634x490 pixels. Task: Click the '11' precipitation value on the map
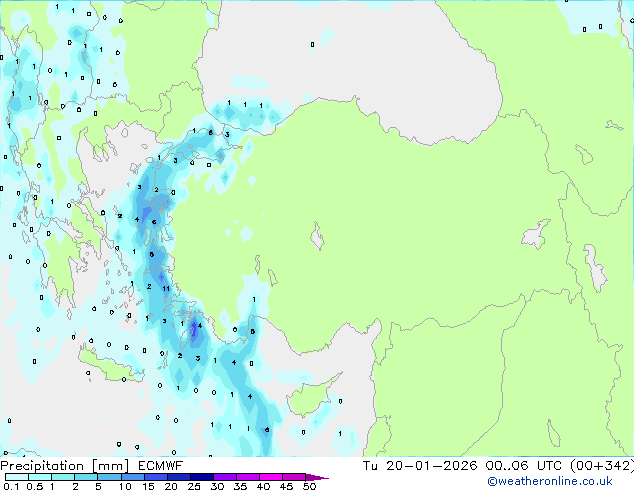point(166,288)
